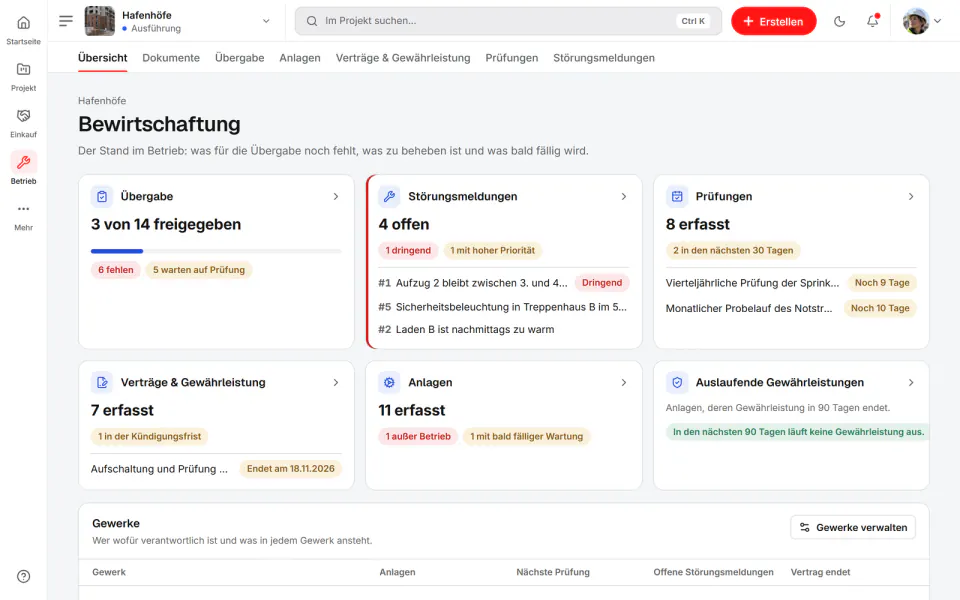Open the help question-mark icon
Screen dimensions: 960x600
click(23, 576)
